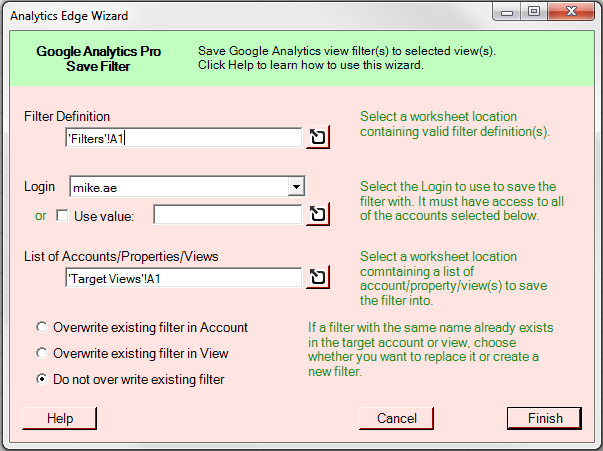Click List of Accounts/Properties/Views input field
603x451 pixels.
click(184, 278)
